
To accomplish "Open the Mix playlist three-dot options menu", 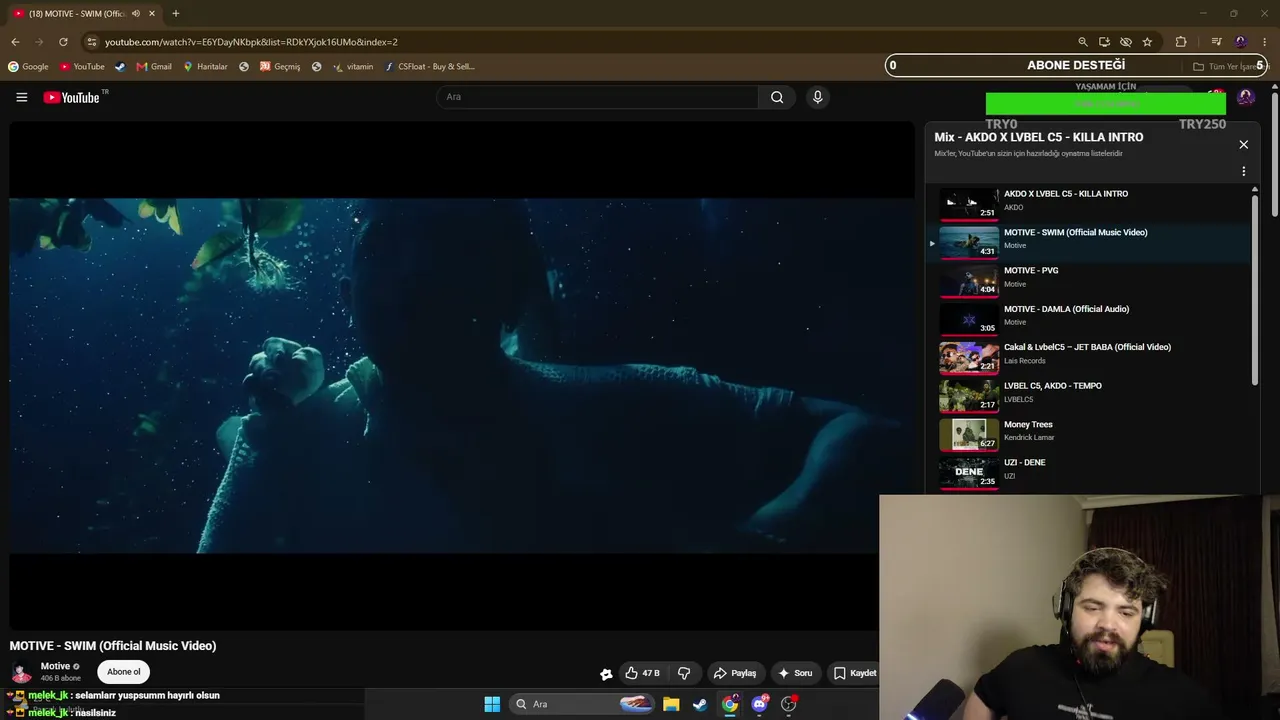I will [x=1243, y=171].
